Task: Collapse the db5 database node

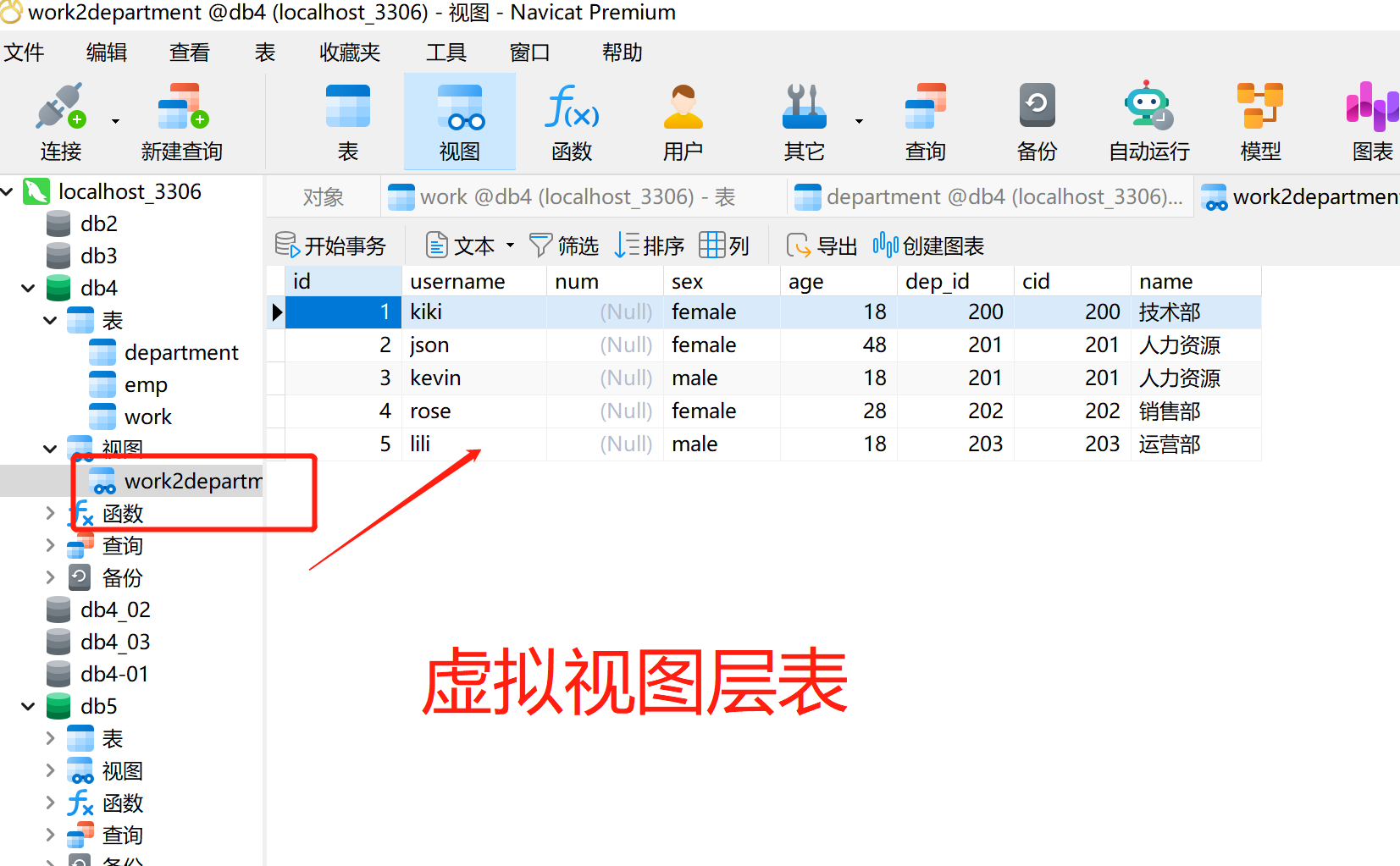Action: [x=28, y=706]
